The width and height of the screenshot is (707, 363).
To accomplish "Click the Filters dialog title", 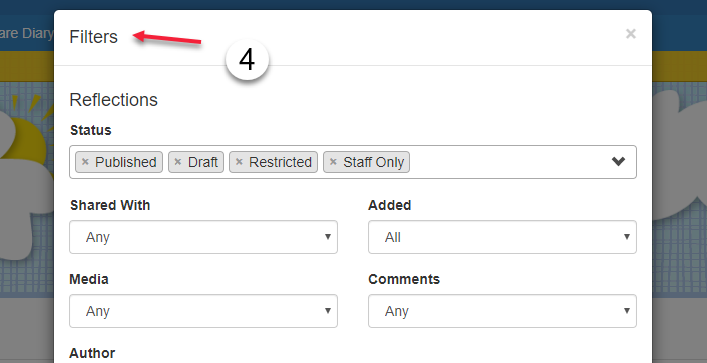I will (x=93, y=37).
